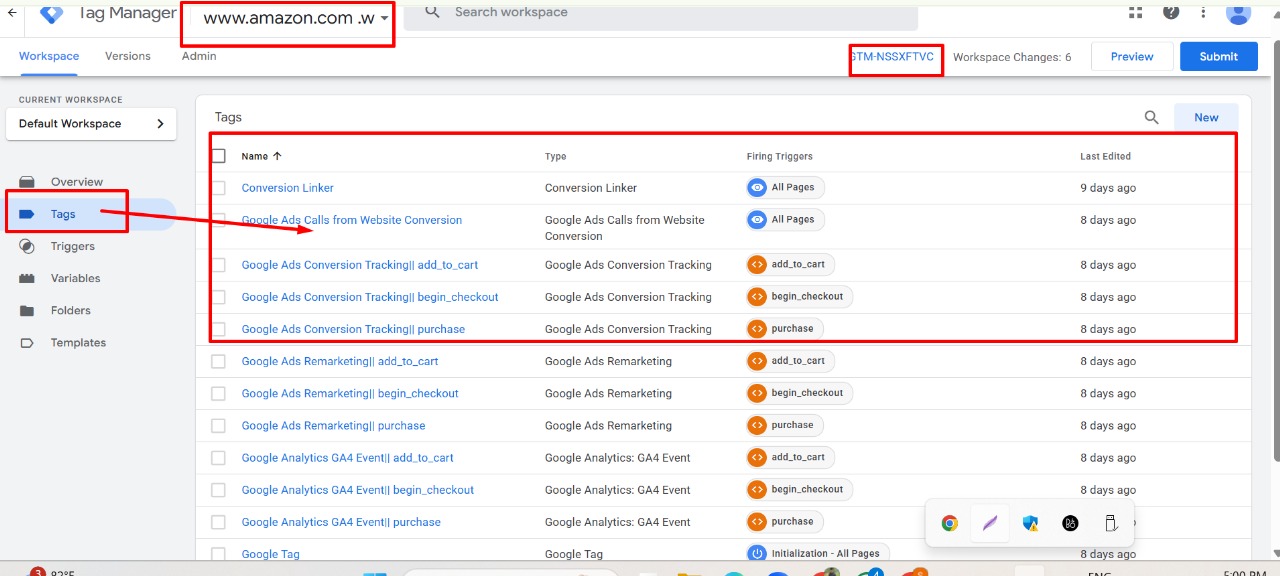Screen dimensions: 1280x576
Task: Tick checkbox for Google Ads Remarketing purchase
Action: 218,425
